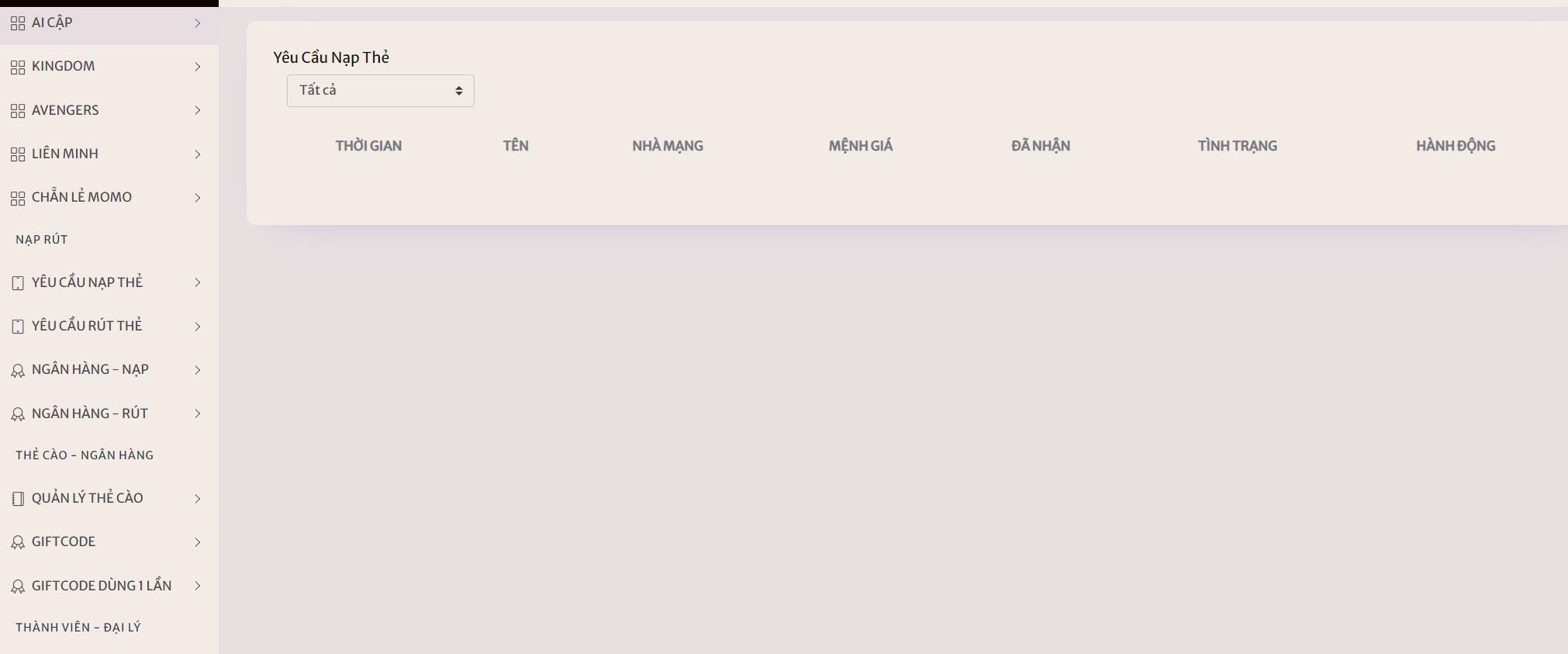Expand the NGÂN HÀNG – NẠP chevron

(x=198, y=370)
